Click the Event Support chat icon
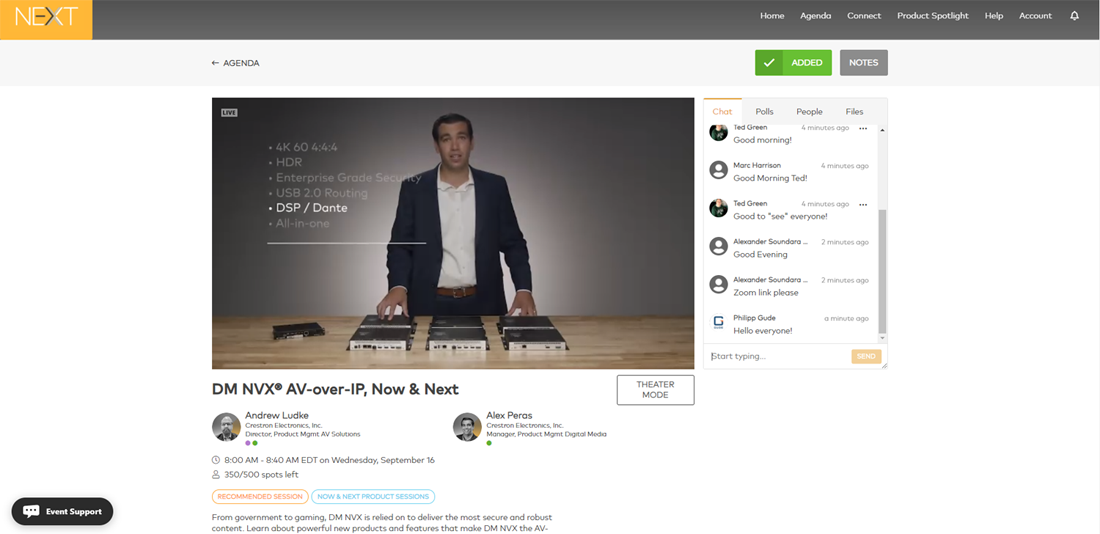The image size is (1100, 534). coord(31,512)
